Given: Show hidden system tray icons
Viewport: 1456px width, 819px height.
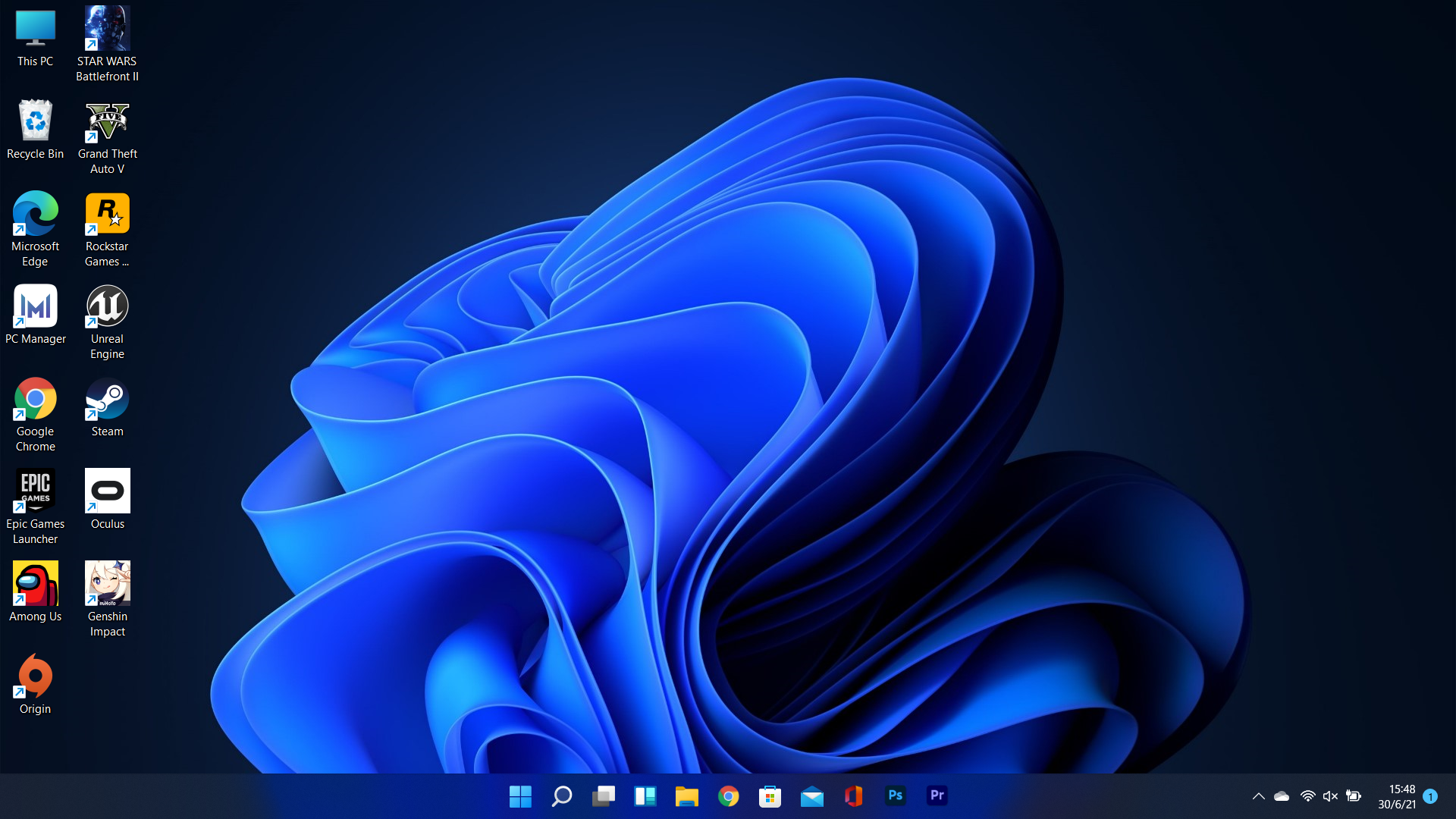Looking at the screenshot, I should [x=1259, y=796].
